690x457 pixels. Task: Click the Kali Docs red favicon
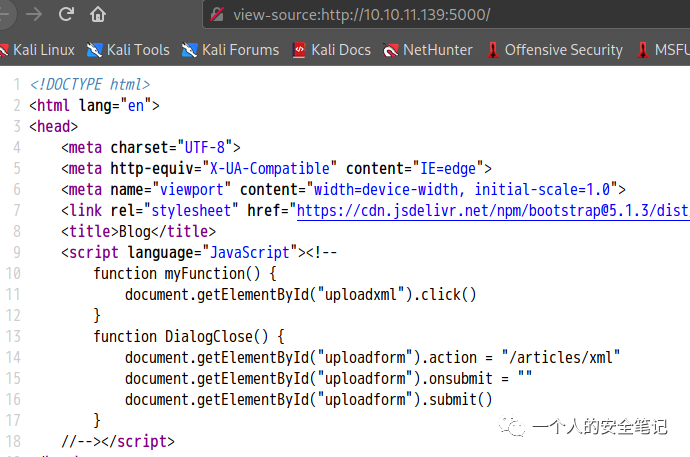click(299, 50)
